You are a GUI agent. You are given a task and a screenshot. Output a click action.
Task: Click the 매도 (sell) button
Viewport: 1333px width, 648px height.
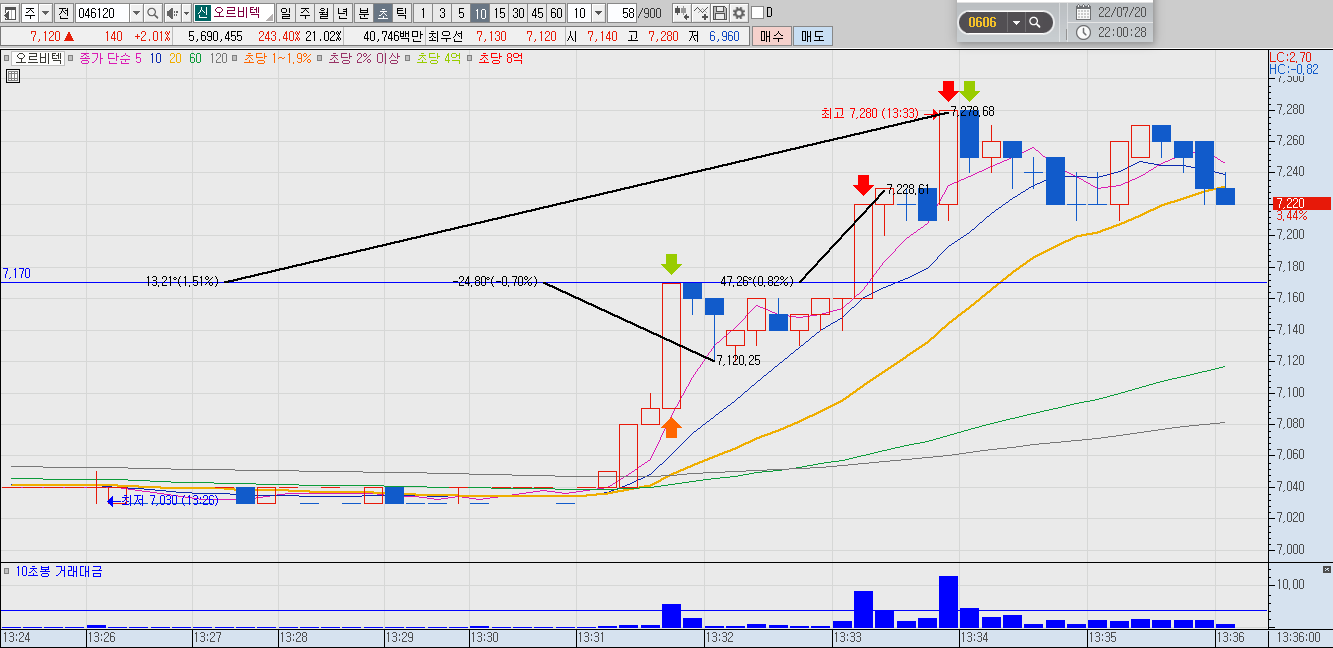[813, 36]
